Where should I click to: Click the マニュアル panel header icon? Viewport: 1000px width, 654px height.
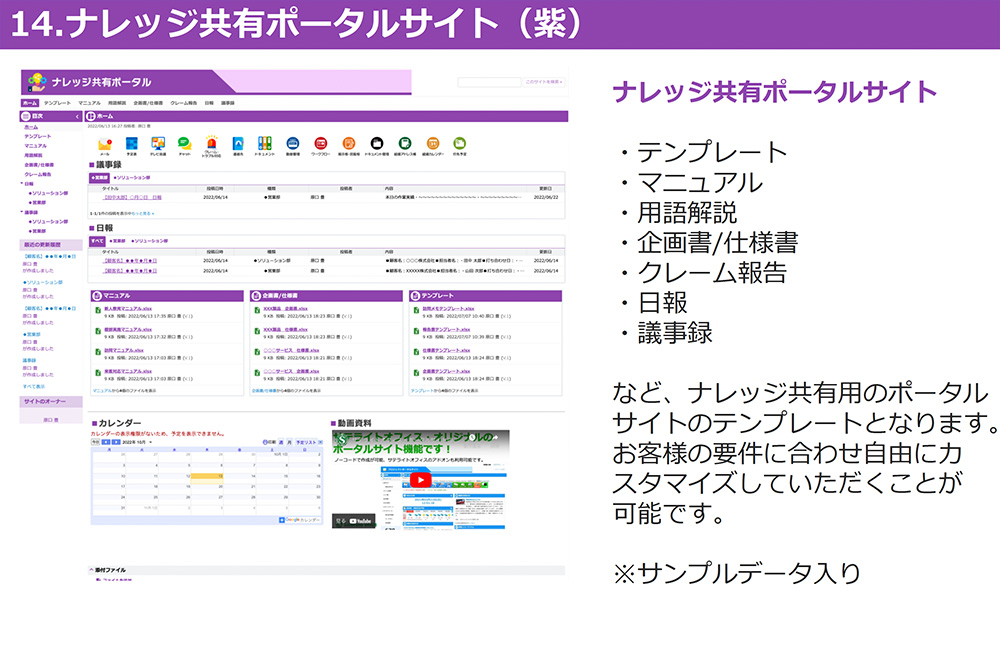(96, 296)
